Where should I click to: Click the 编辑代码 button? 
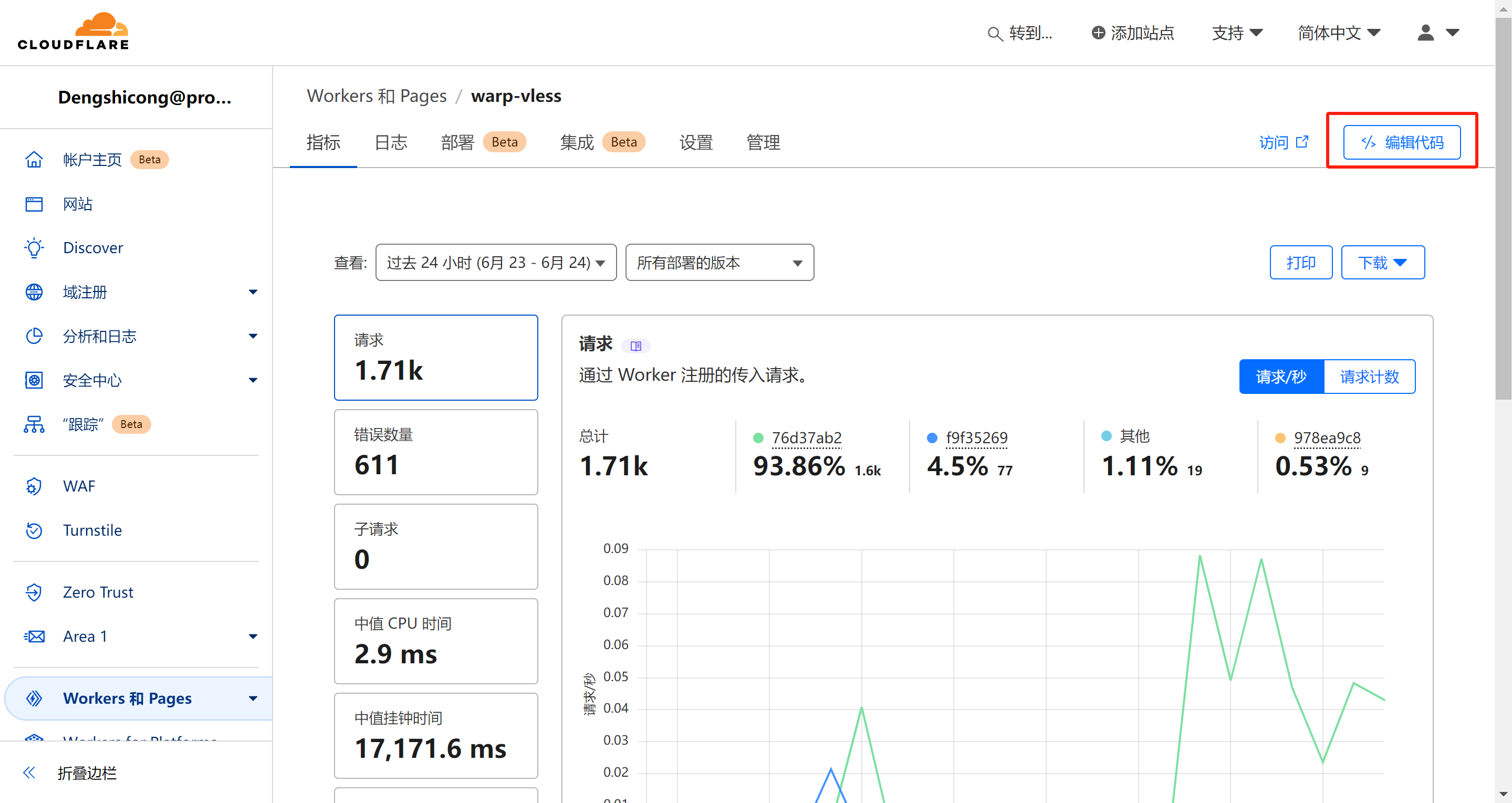1401,142
